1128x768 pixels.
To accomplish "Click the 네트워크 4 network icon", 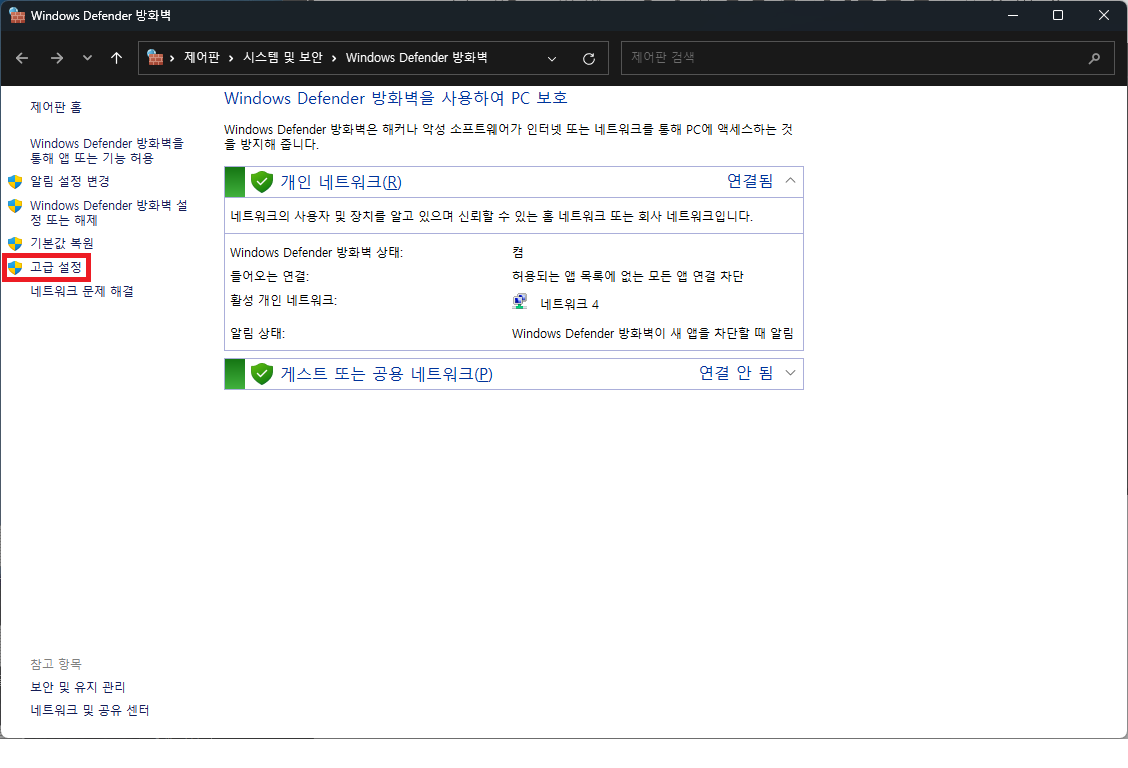I will coord(520,303).
